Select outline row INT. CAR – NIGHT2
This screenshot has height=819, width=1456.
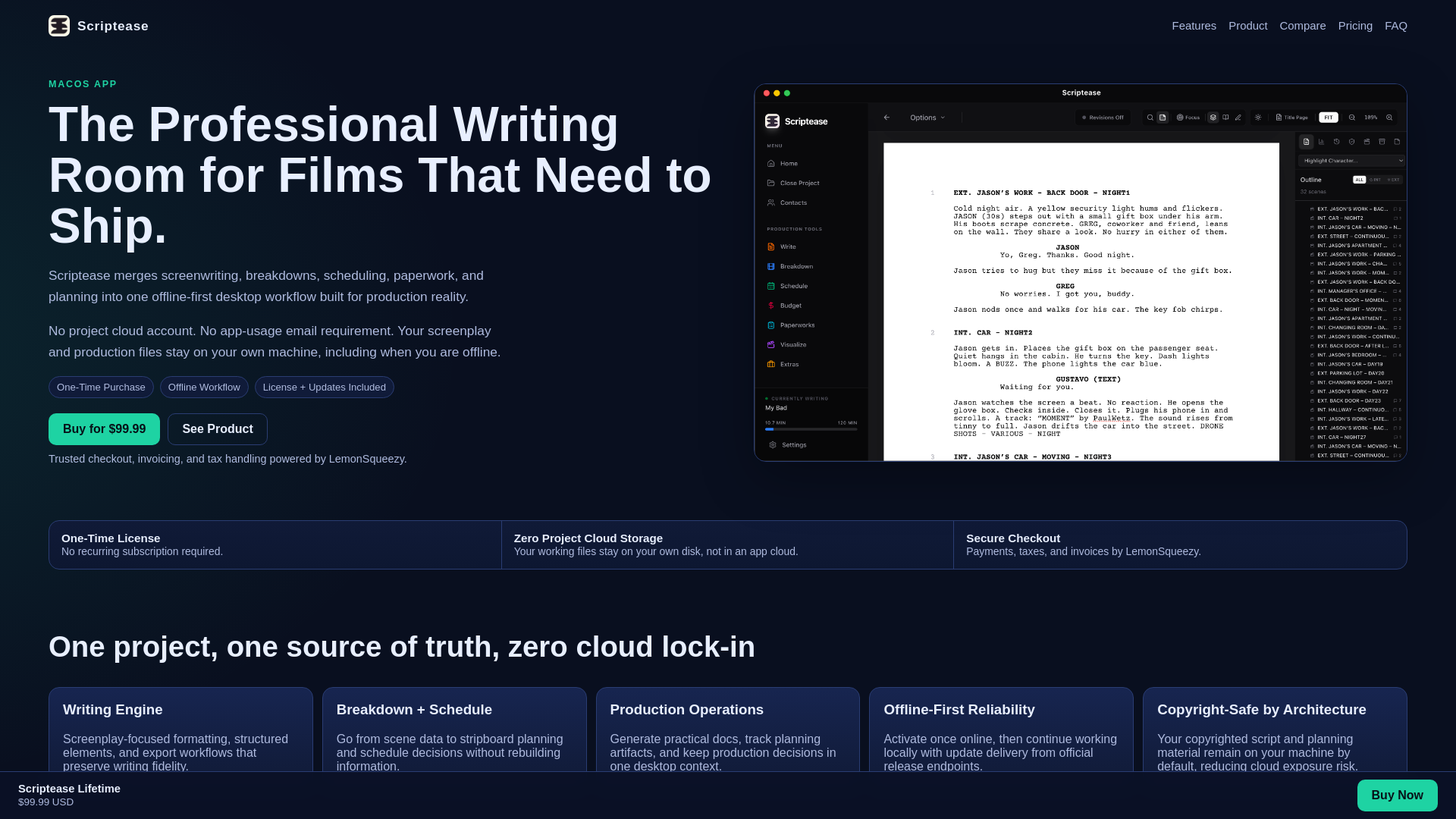point(1355,218)
